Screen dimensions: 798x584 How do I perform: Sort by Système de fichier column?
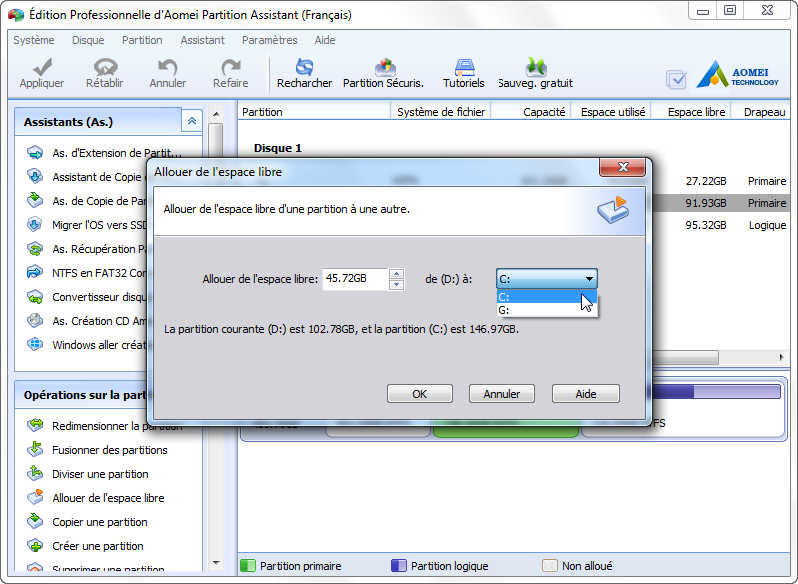(441, 112)
